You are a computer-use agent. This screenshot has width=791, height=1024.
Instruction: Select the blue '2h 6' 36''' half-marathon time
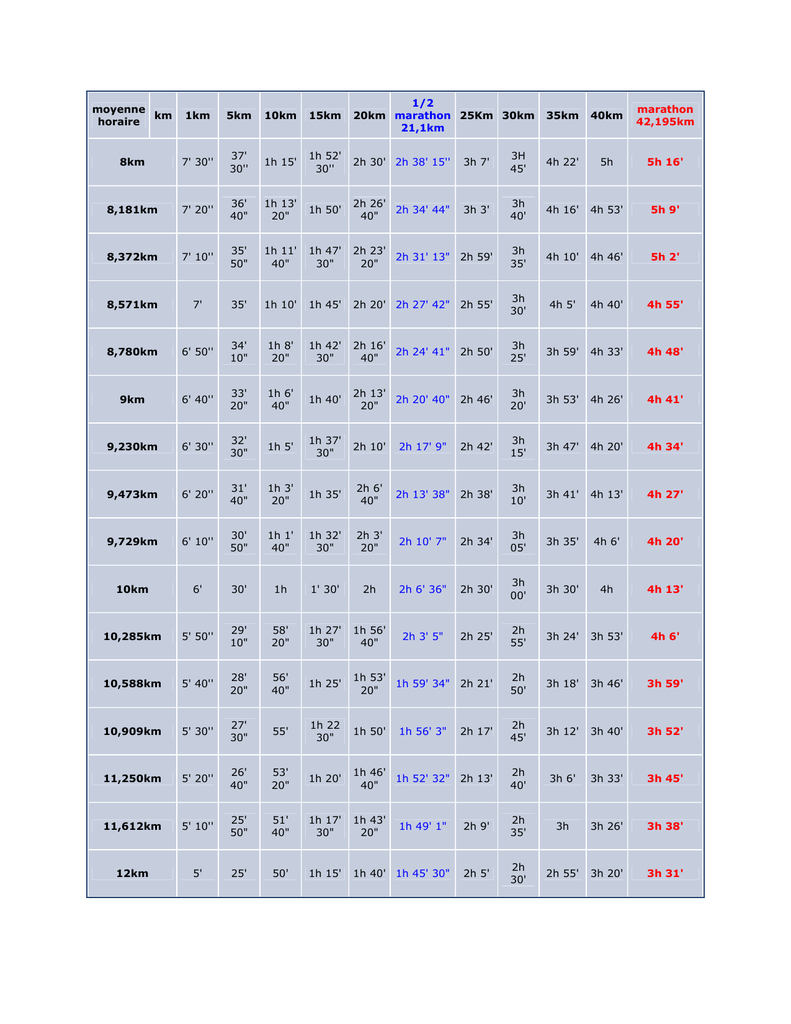pyautogui.click(x=422, y=589)
